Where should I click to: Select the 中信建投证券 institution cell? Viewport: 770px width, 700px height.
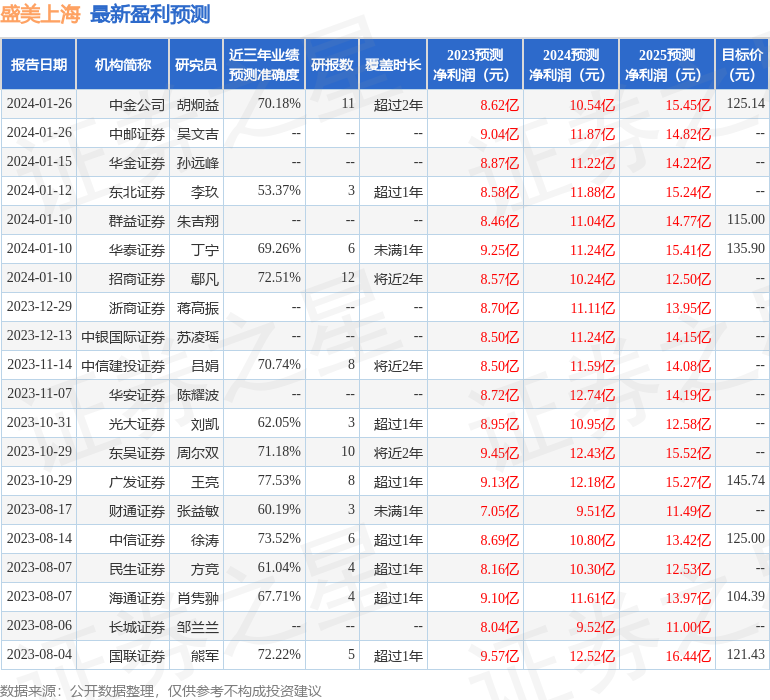[123, 365]
